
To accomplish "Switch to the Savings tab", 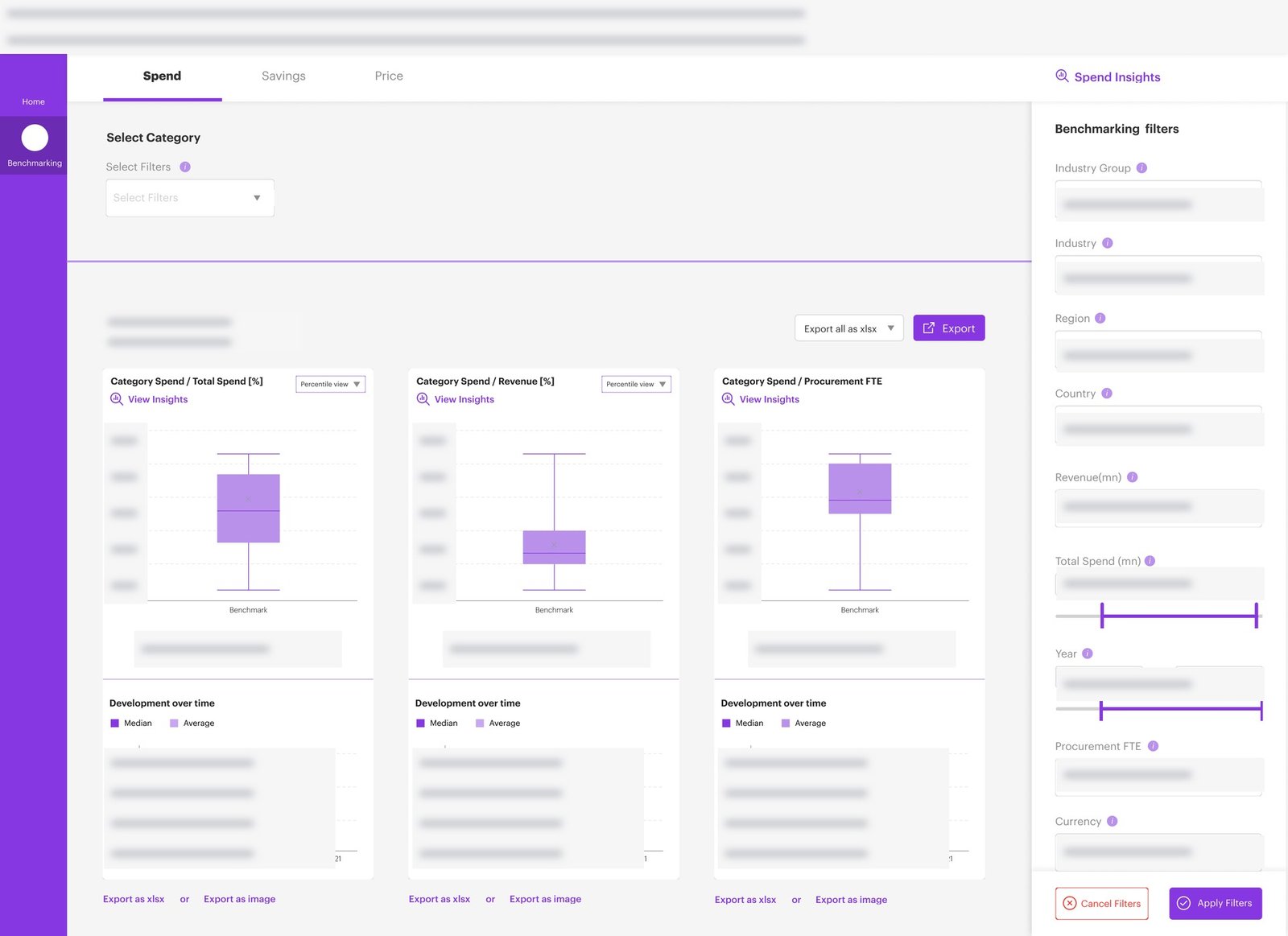I will (x=283, y=76).
